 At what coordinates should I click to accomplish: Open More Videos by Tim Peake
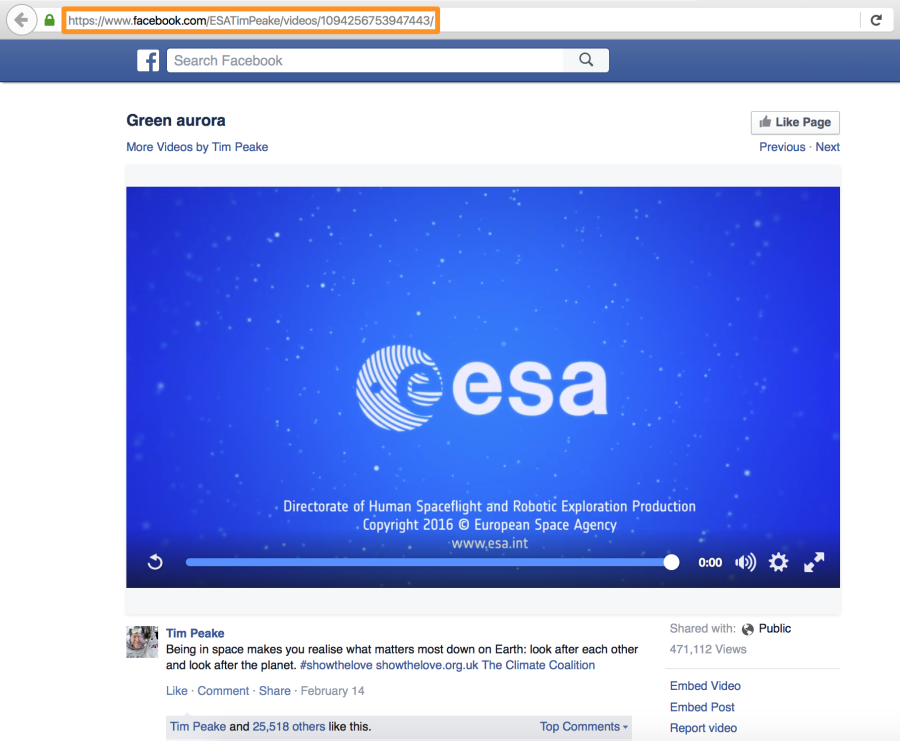point(197,147)
